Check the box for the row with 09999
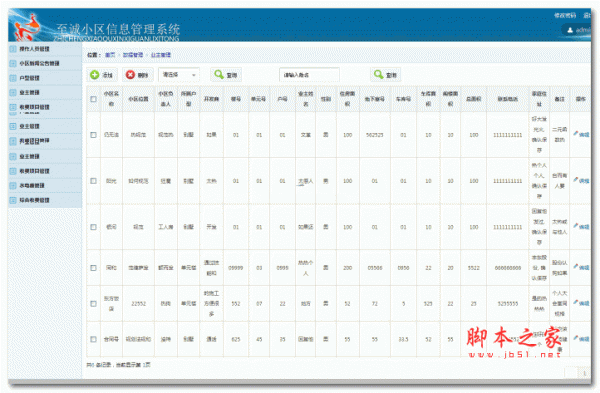This screenshot has width=600, height=393. pyautogui.click(x=93, y=268)
